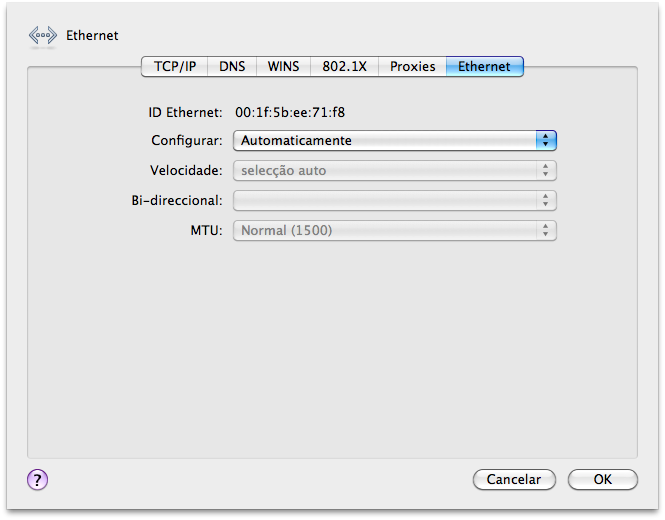The width and height of the screenshot is (665, 520).
Task: Click the "Velocidade:" label text
Action: pyautogui.click(x=187, y=171)
